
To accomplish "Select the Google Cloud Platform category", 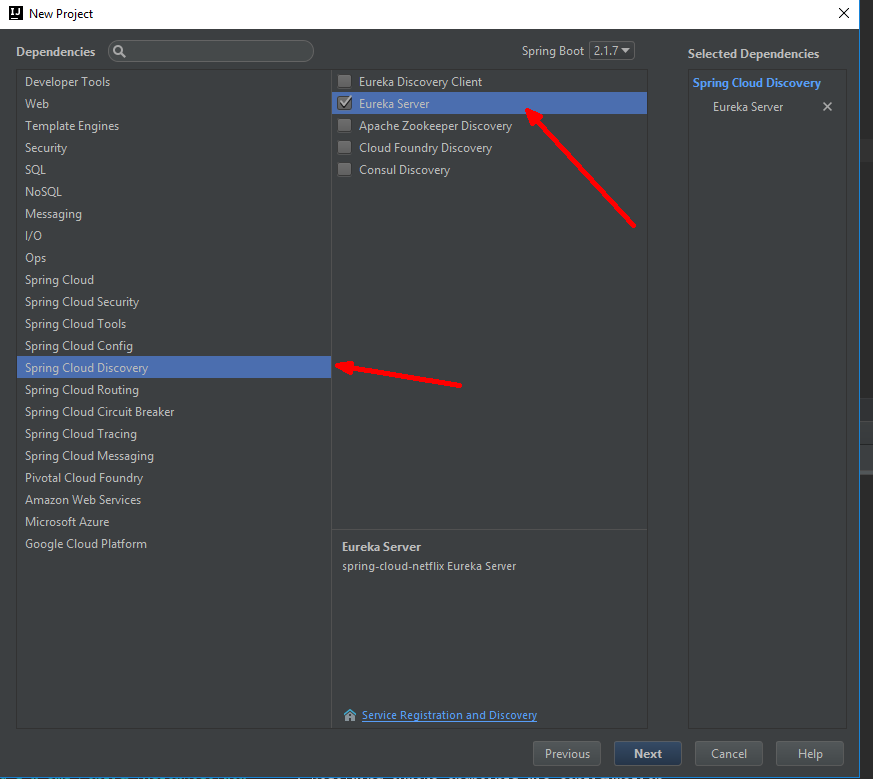I will tap(86, 543).
